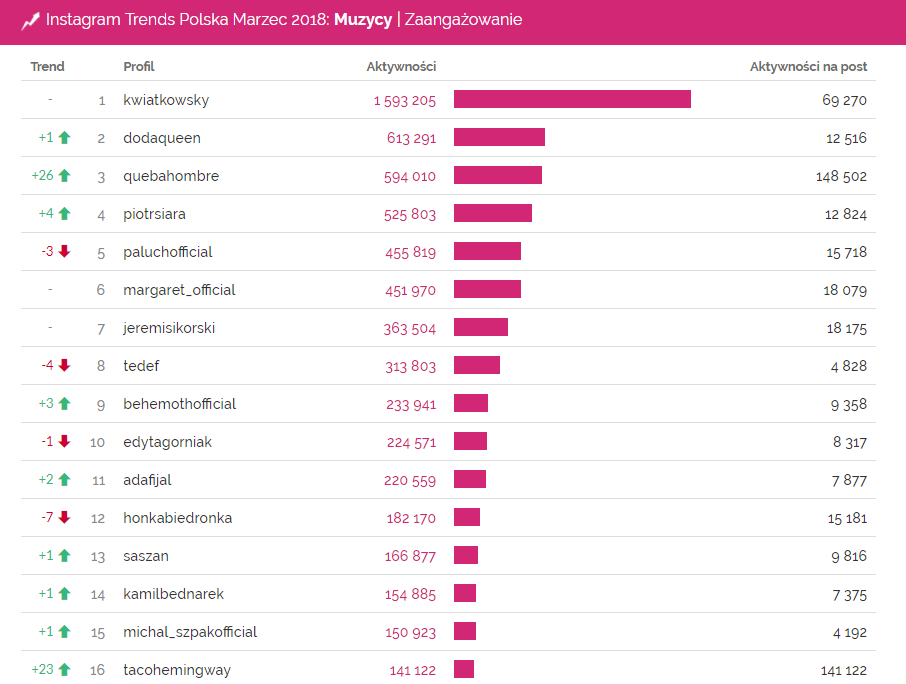
Task: Click red down arrow for tedef row
Action: click(x=65, y=366)
